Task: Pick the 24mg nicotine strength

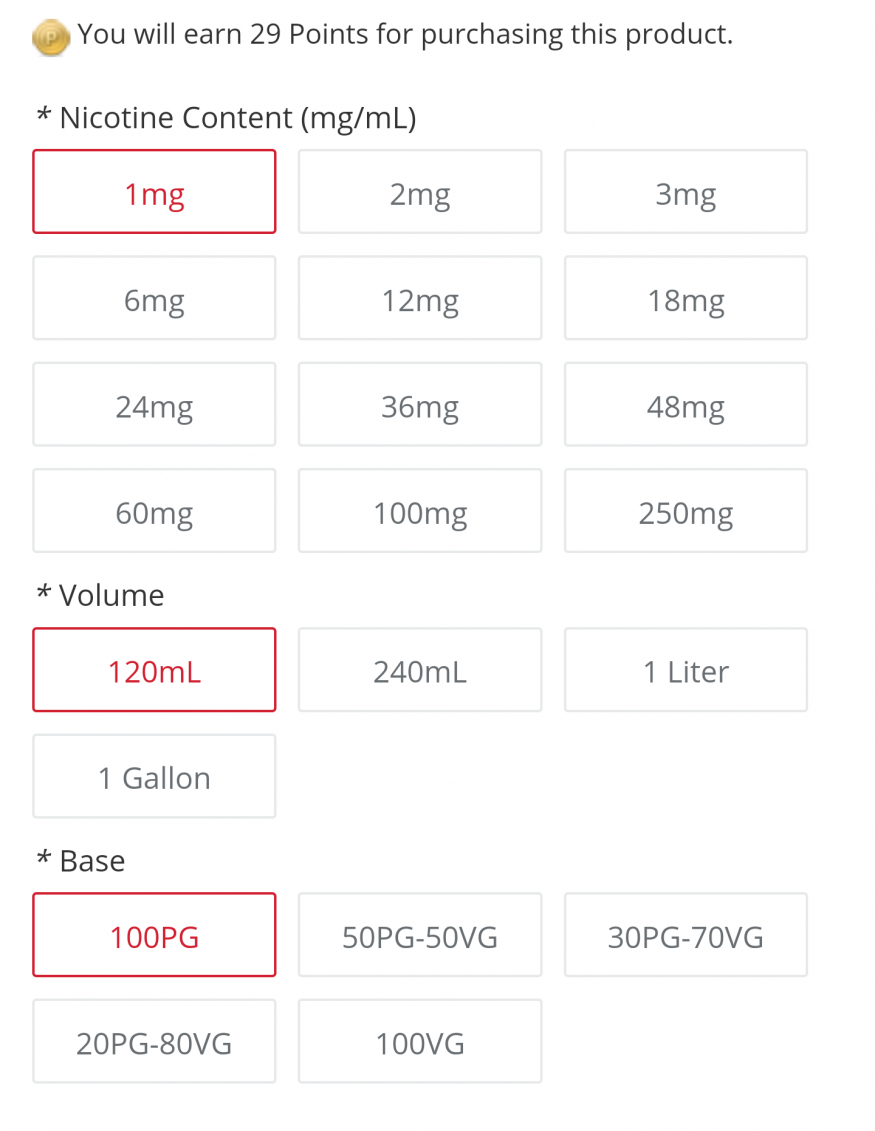Action: tap(154, 405)
